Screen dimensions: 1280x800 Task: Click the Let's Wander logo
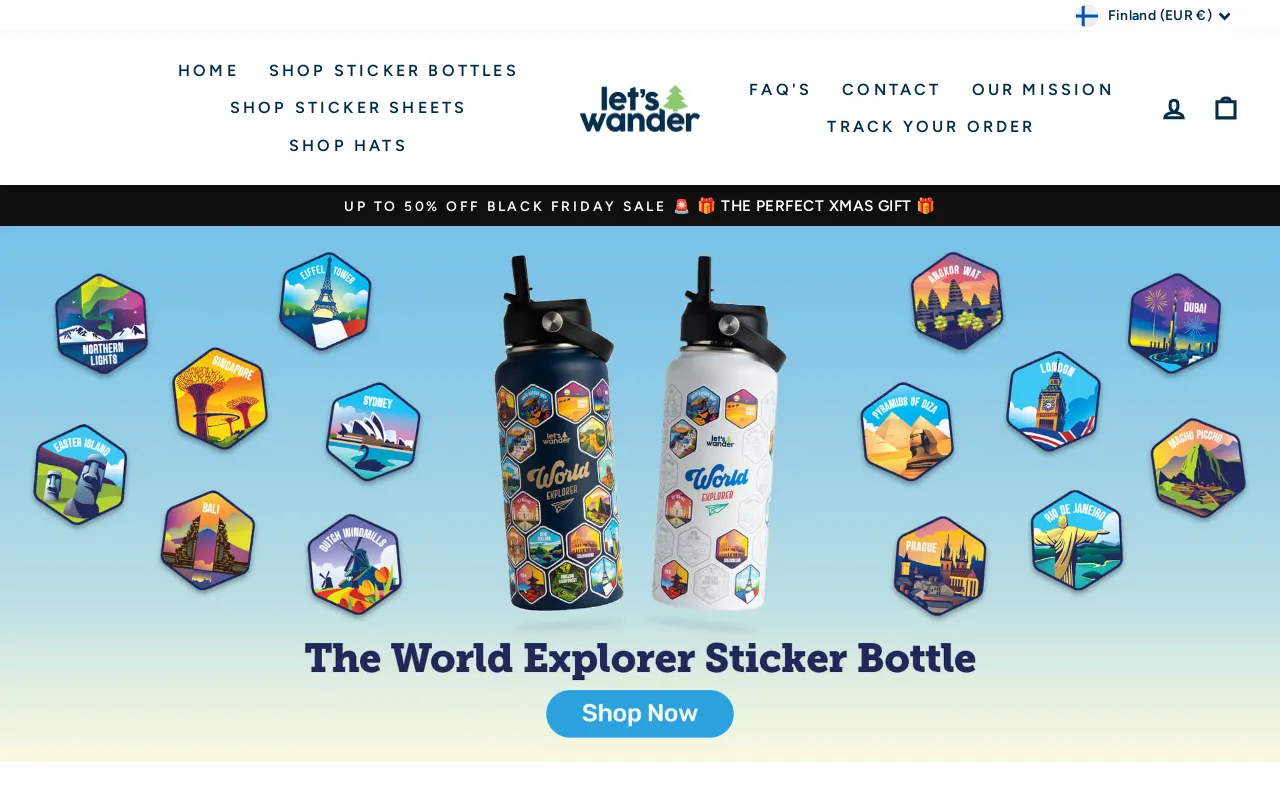click(x=640, y=108)
